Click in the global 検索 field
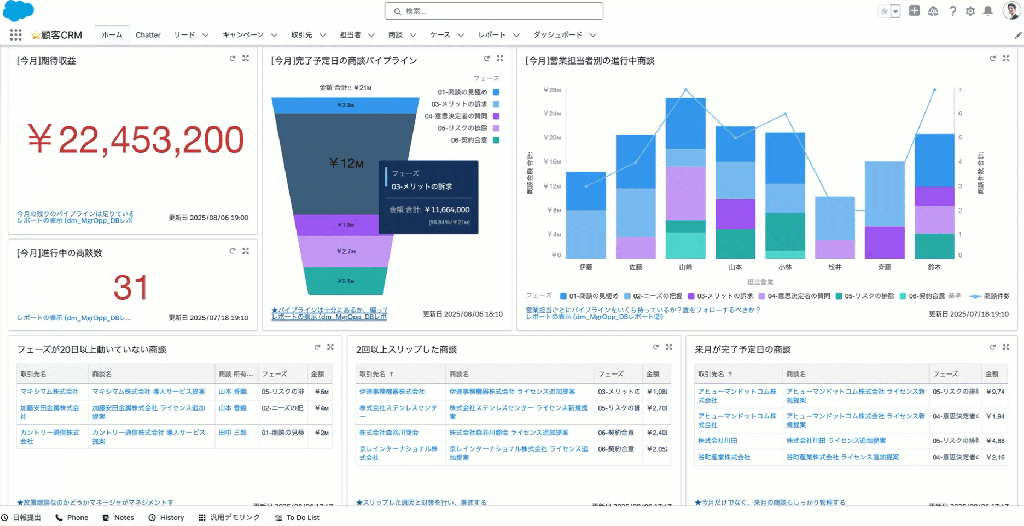The height and width of the screenshot is (526, 1024). [494, 11]
